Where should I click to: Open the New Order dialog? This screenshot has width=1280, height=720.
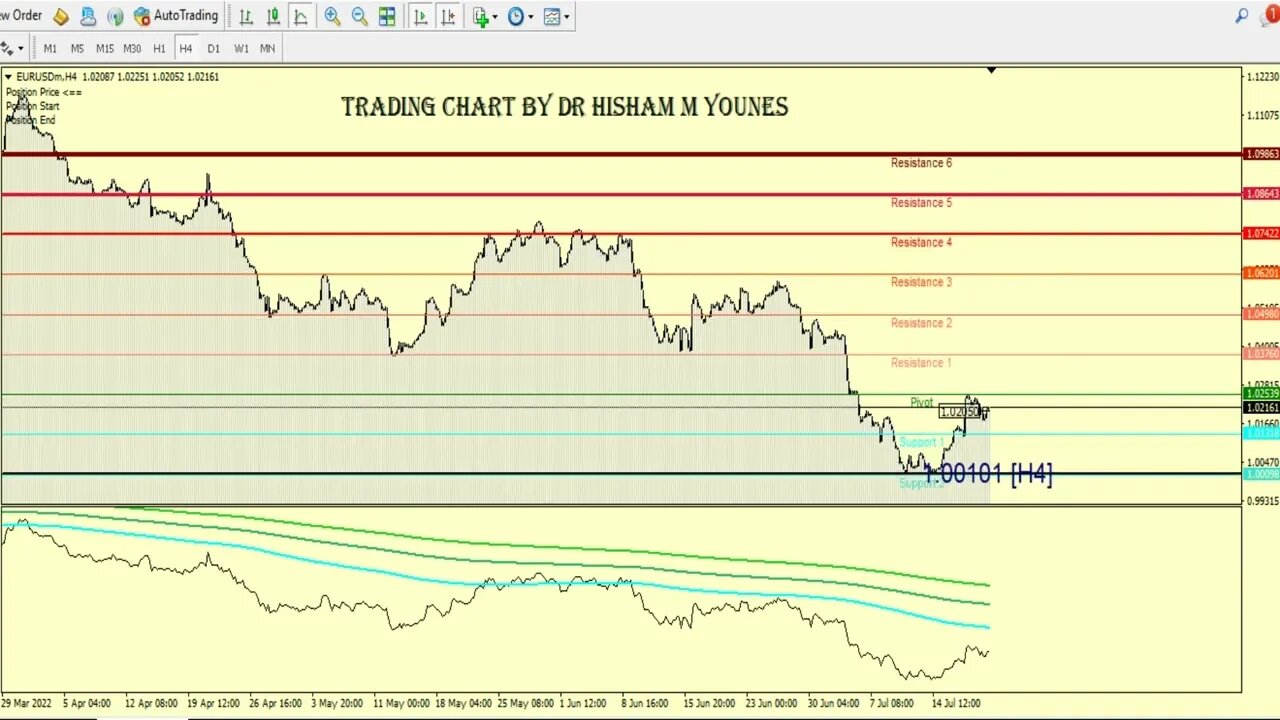(x=20, y=15)
